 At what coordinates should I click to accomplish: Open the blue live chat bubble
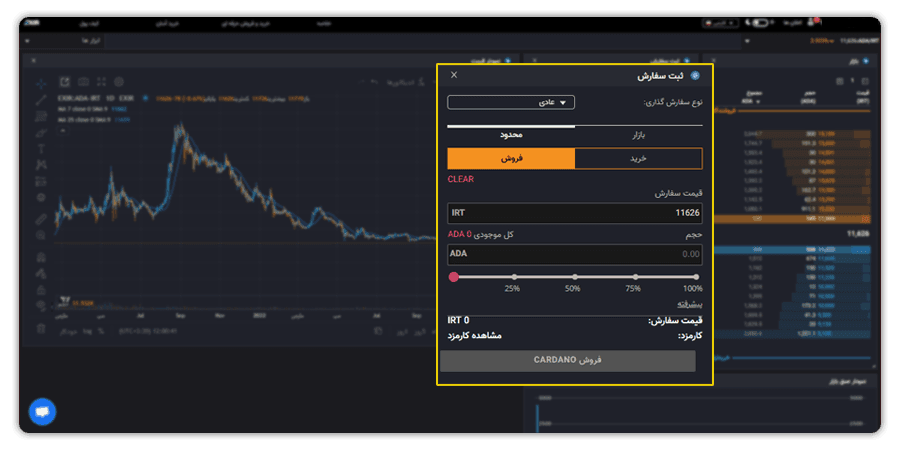tap(42, 412)
